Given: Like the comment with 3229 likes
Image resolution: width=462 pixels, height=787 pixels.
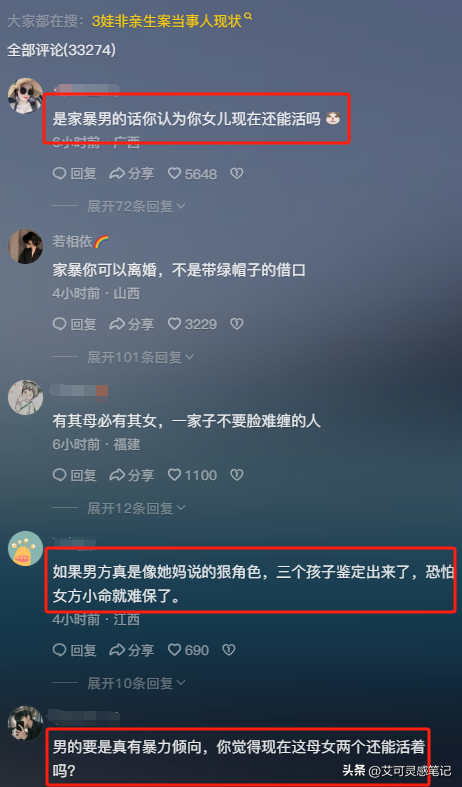Looking at the screenshot, I should coord(192,324).
